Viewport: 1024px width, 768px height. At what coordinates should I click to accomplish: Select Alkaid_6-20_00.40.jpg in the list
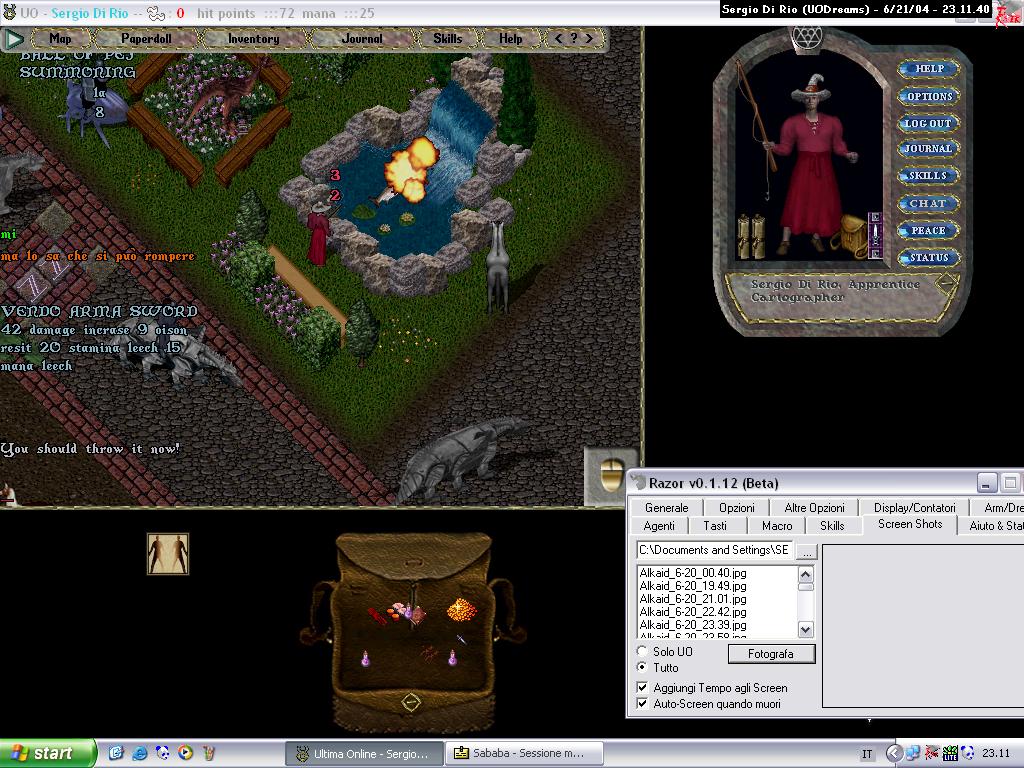[x=693, y=573]
